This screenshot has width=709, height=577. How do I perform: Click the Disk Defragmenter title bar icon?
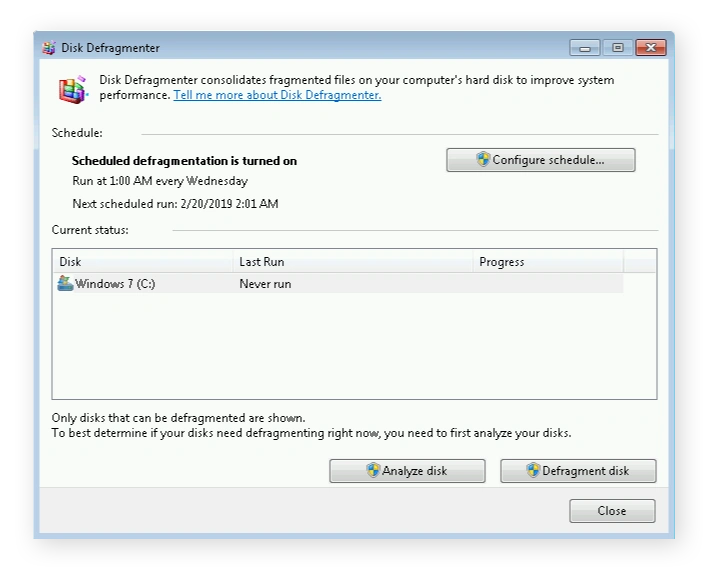coord(49,47)
